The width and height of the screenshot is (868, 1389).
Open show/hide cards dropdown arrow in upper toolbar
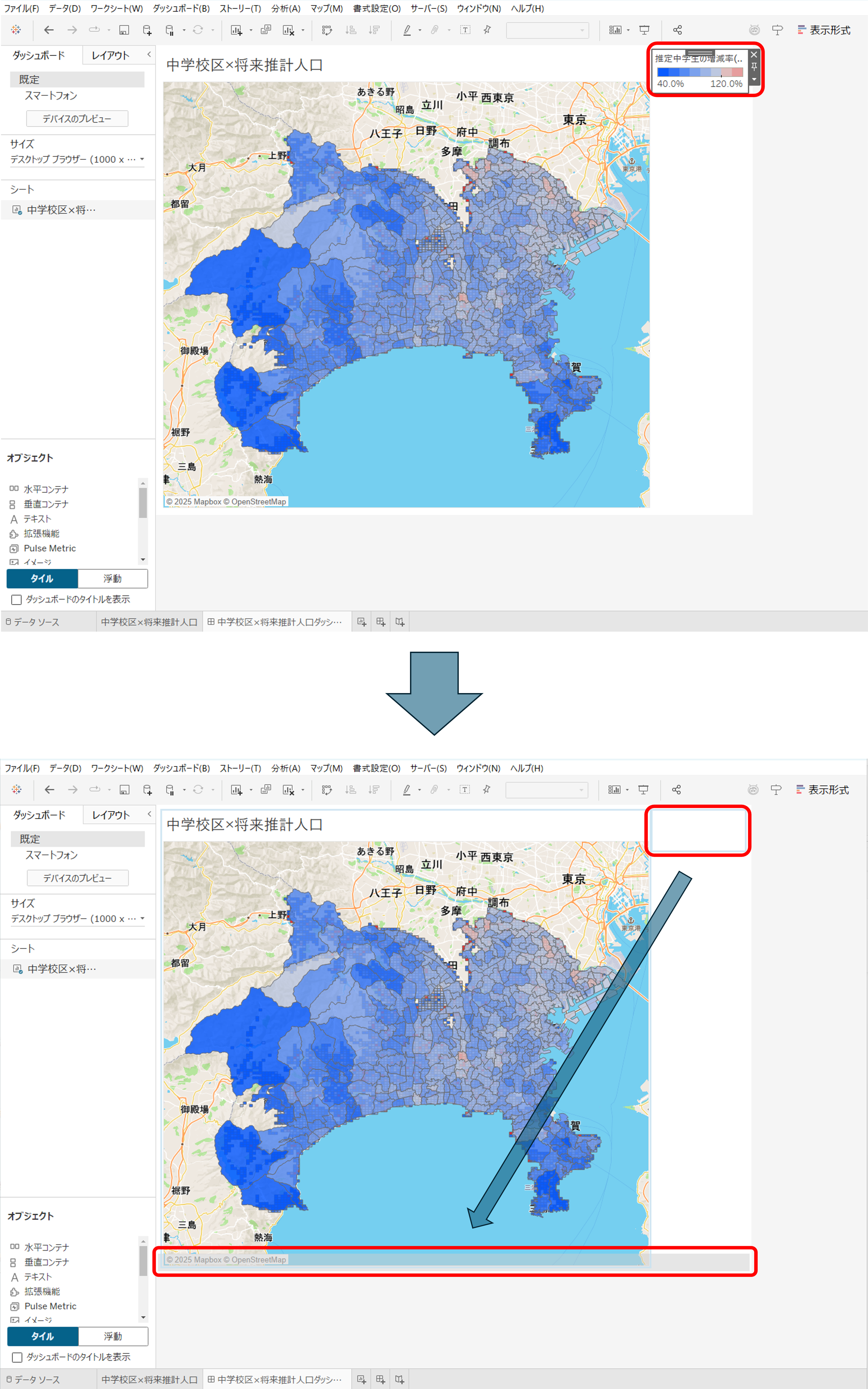click(x=628, y=30)
